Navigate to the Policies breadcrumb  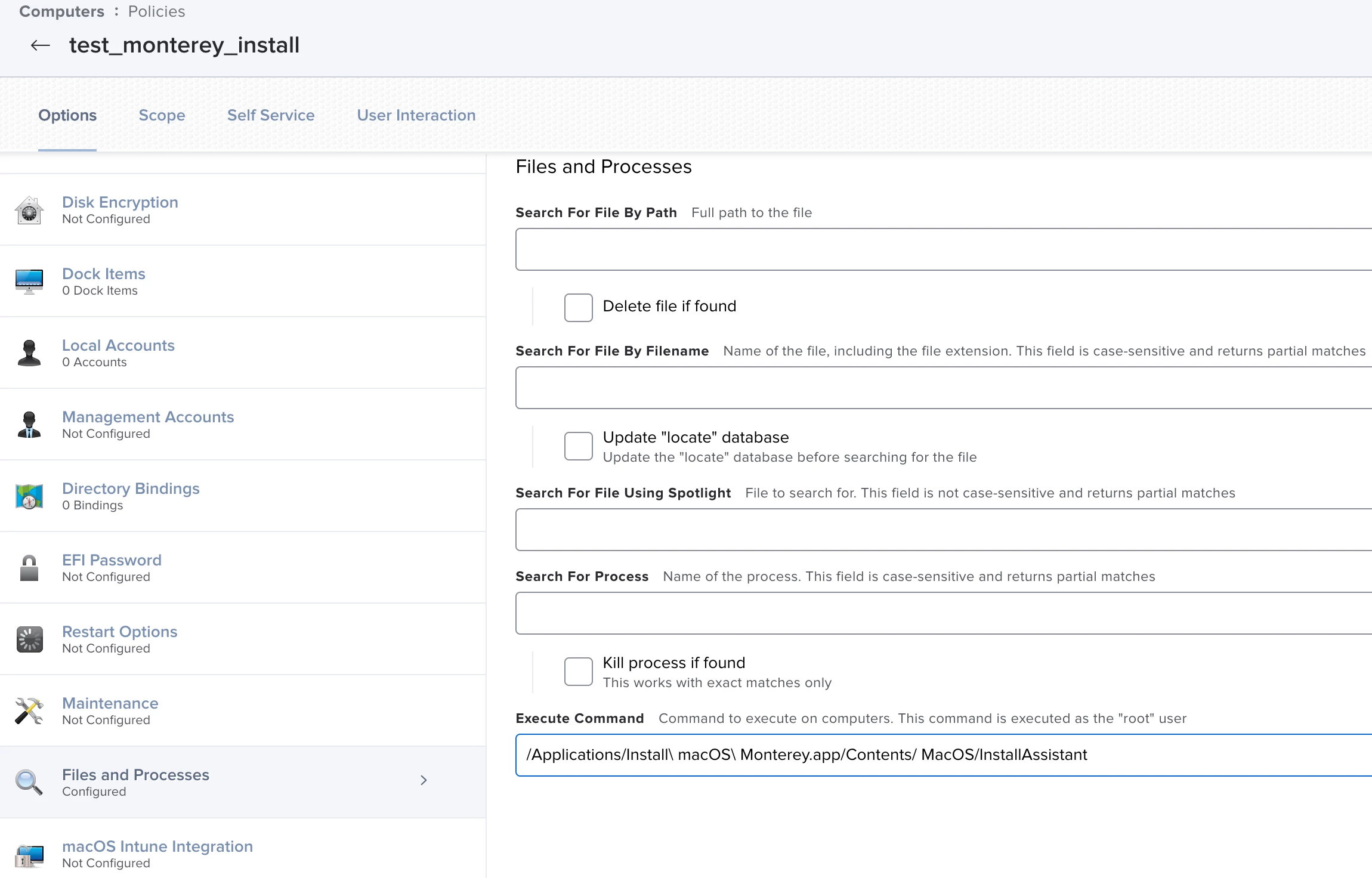(156, 11)
